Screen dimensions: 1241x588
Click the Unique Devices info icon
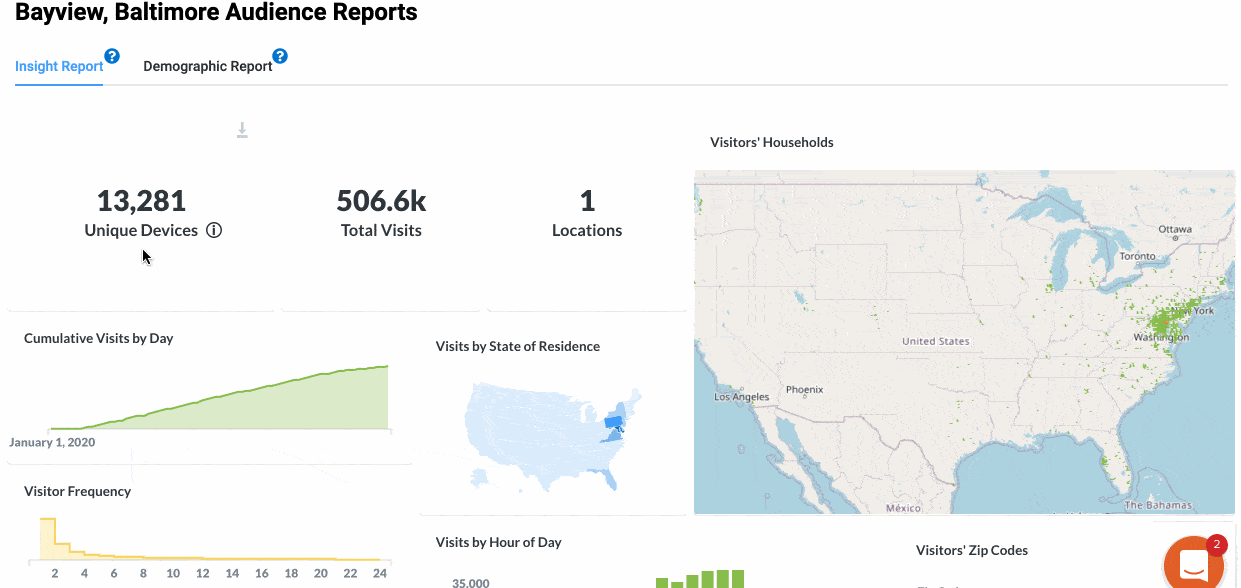pos(214,230)
